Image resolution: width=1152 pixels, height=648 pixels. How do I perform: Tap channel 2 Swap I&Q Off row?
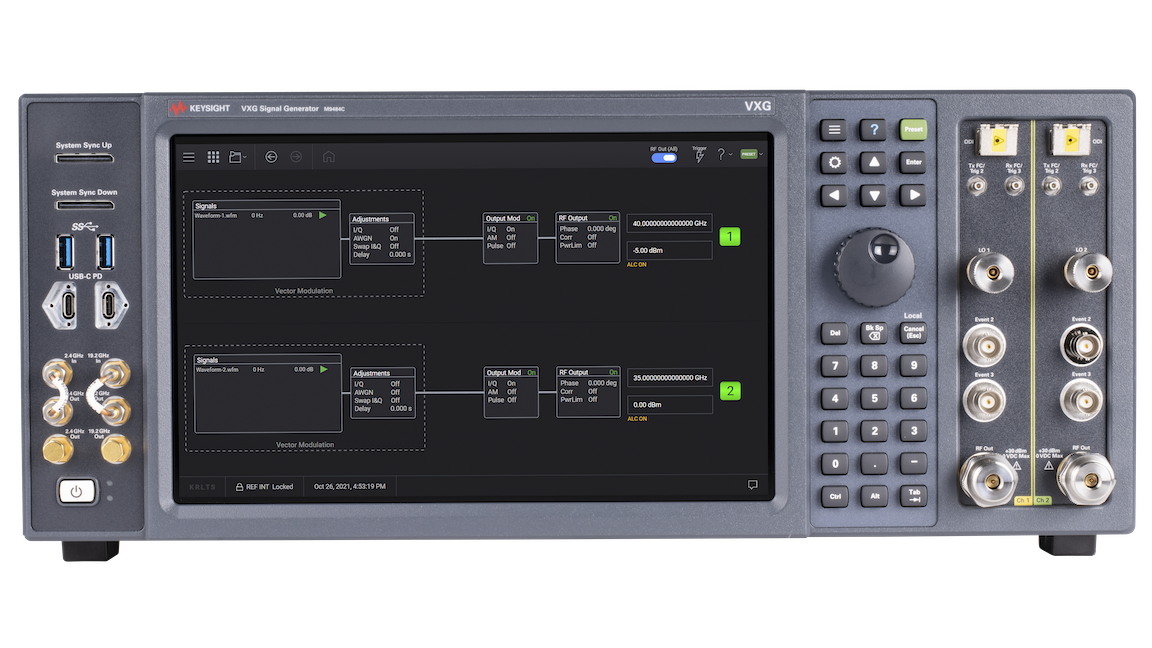383,400
